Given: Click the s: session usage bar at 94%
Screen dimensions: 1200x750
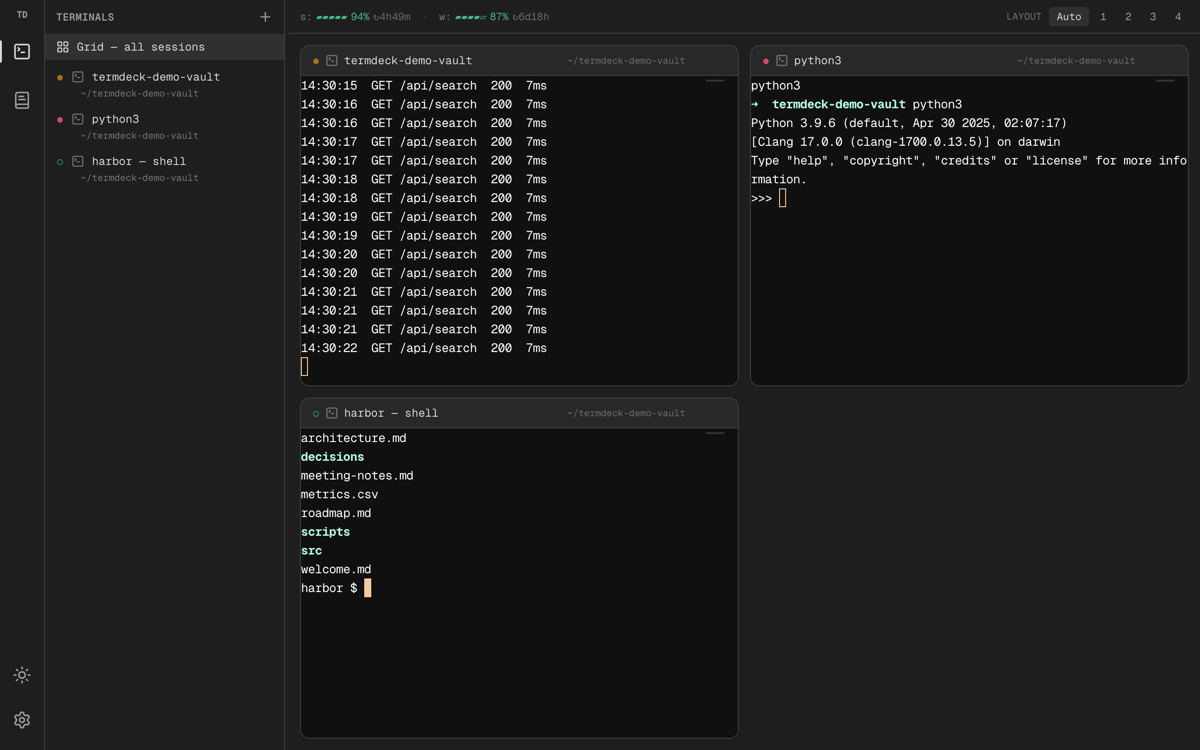Looking at the screenshot, I should pyautogui.click(x=332, y=17).
